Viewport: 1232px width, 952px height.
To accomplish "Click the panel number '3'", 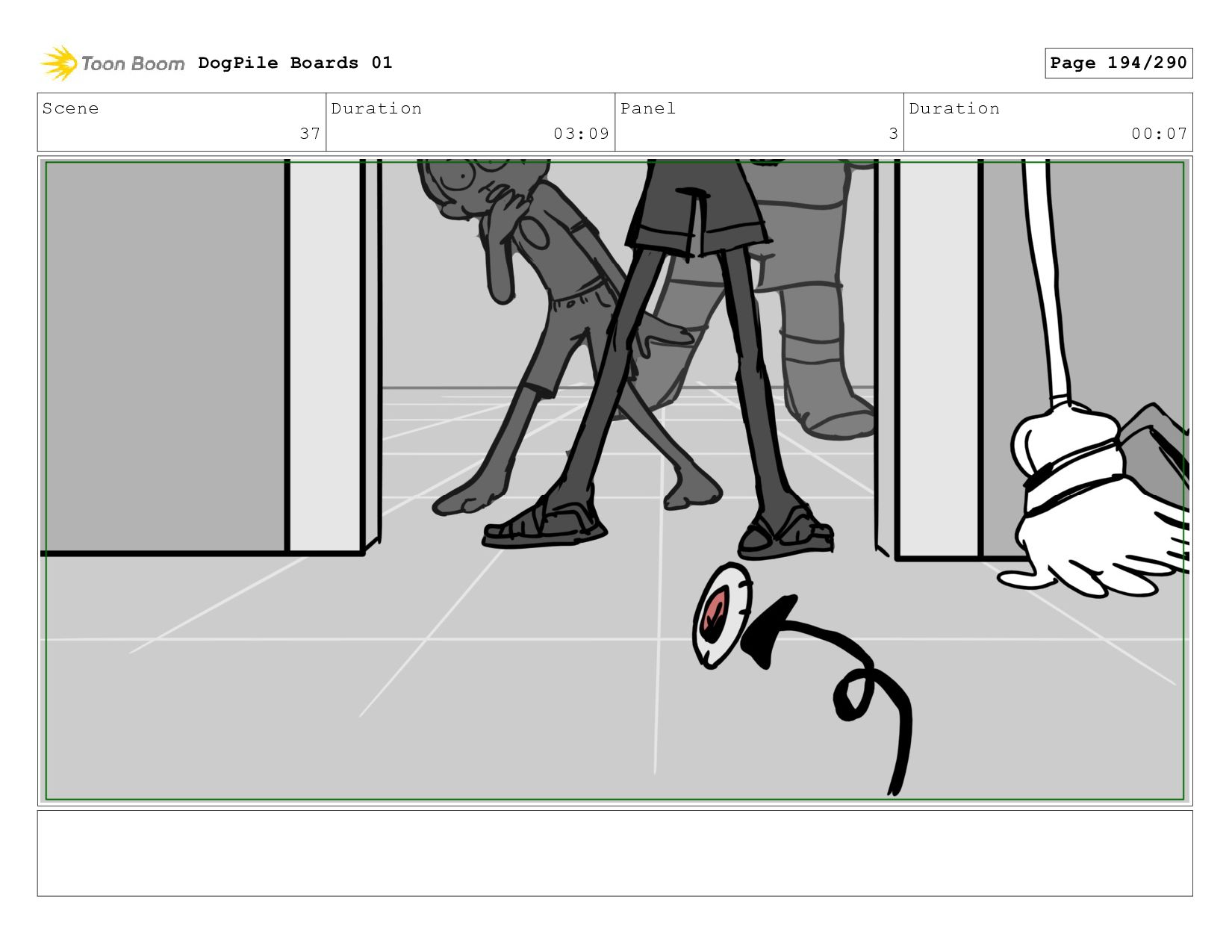I will [893, 134].
